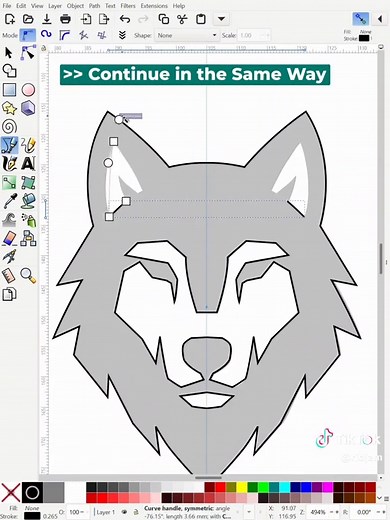The height and width of the screenshot is (520, 390).
Task: Select the Spray tool
Action: tap(28, 220)
